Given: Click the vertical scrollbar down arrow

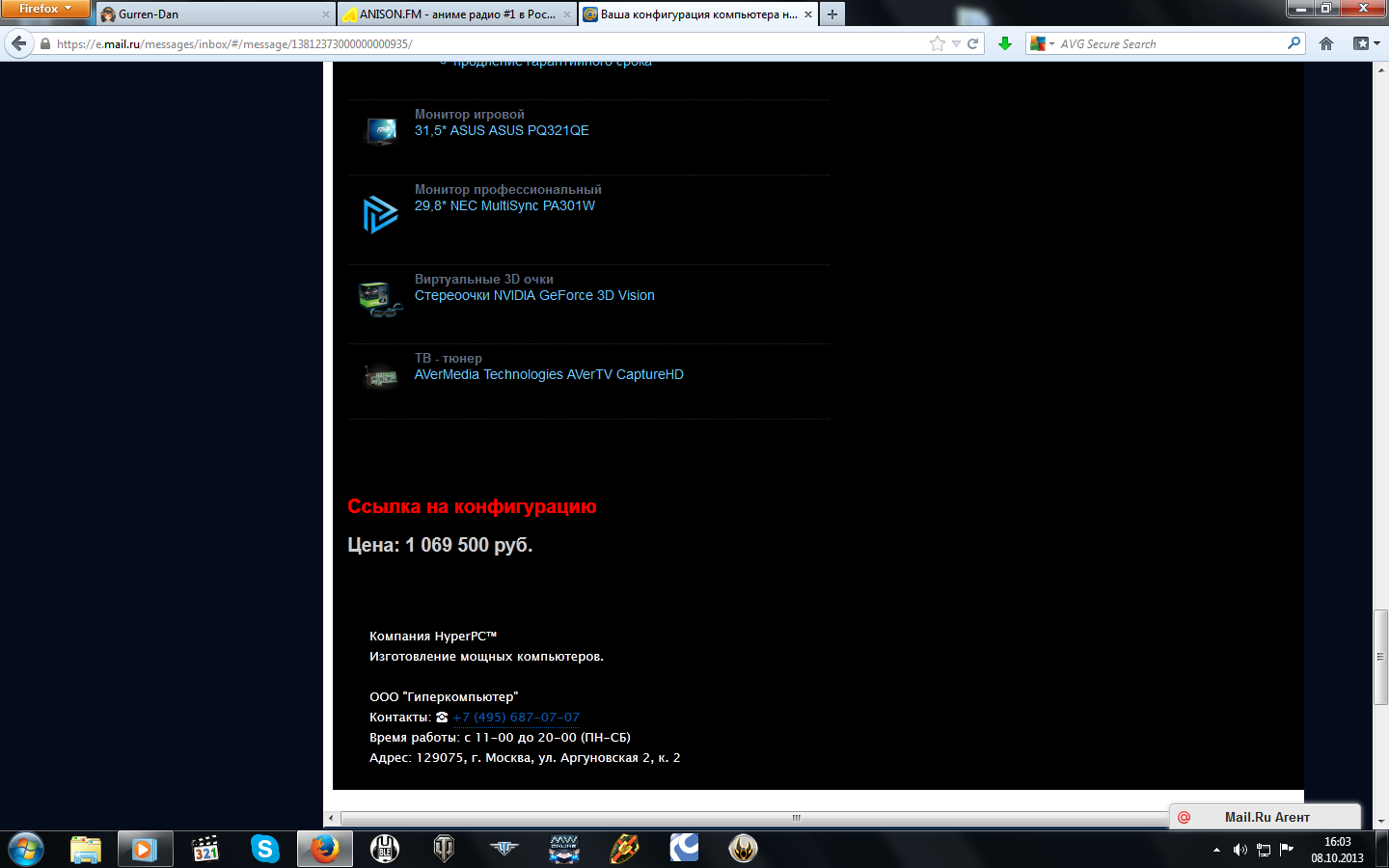Looking at the screenshot, I should pos(1380,821).
